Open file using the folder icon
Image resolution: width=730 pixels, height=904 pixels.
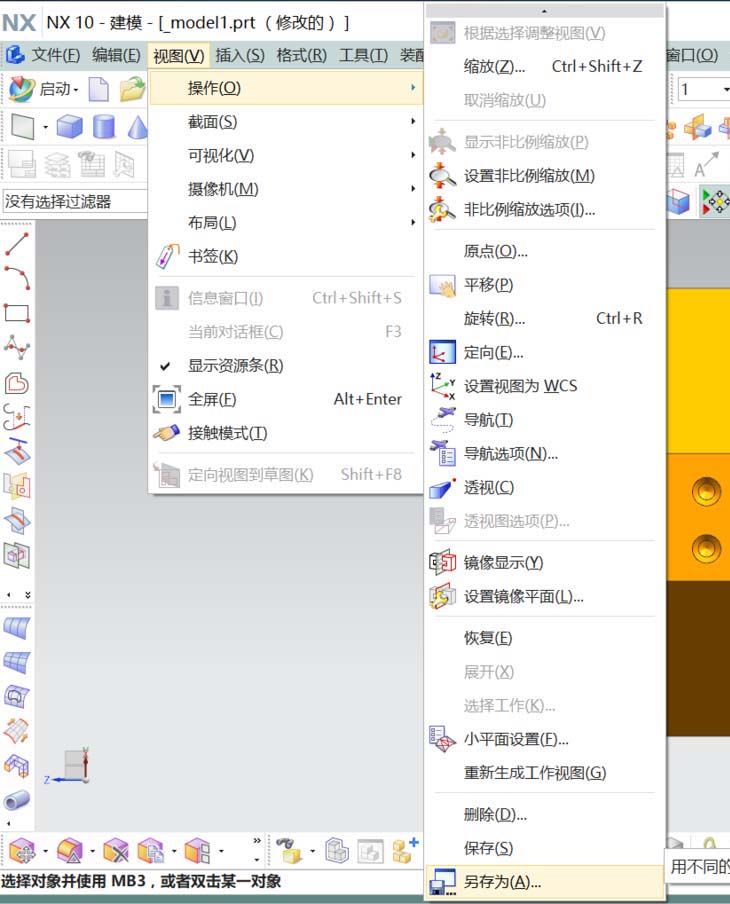tap(132, 89)
